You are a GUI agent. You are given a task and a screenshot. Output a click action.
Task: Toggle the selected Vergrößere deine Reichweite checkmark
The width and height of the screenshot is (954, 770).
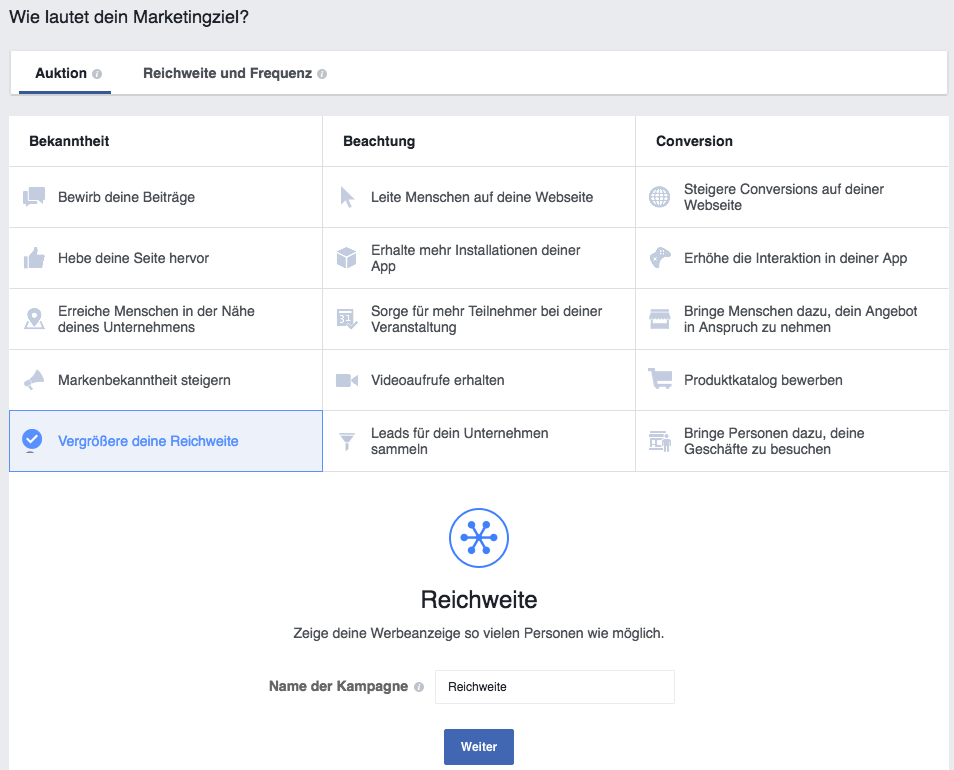pyautogui.click(x=32, y=439)
